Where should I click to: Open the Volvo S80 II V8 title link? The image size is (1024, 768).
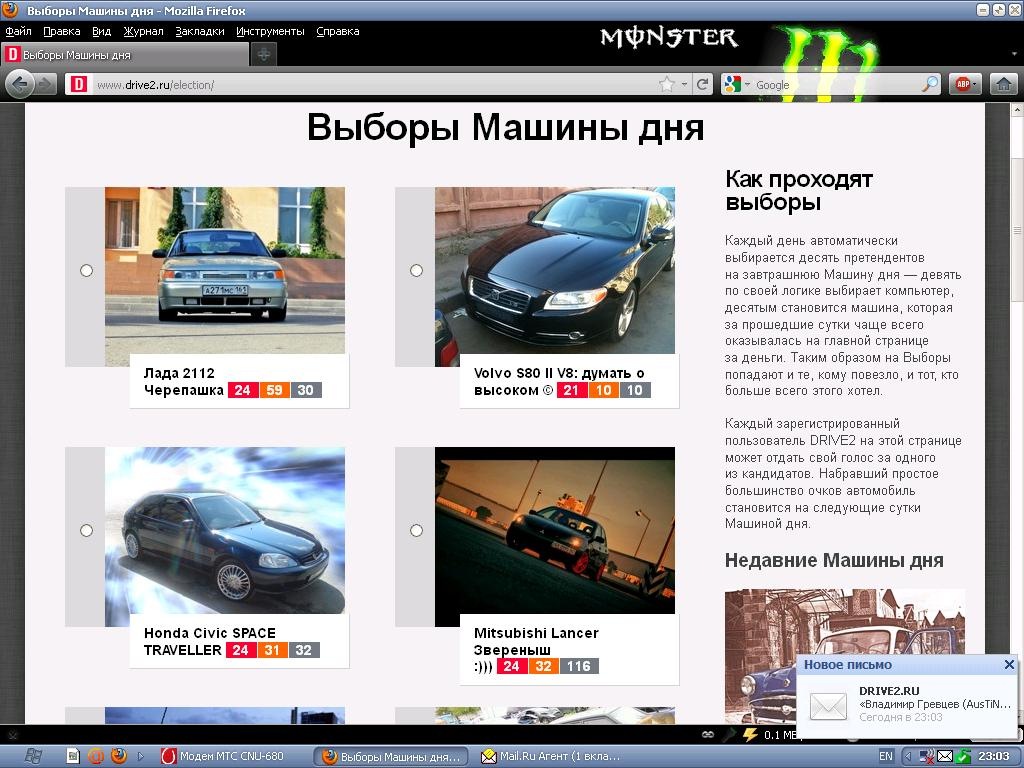click(559, 381)
